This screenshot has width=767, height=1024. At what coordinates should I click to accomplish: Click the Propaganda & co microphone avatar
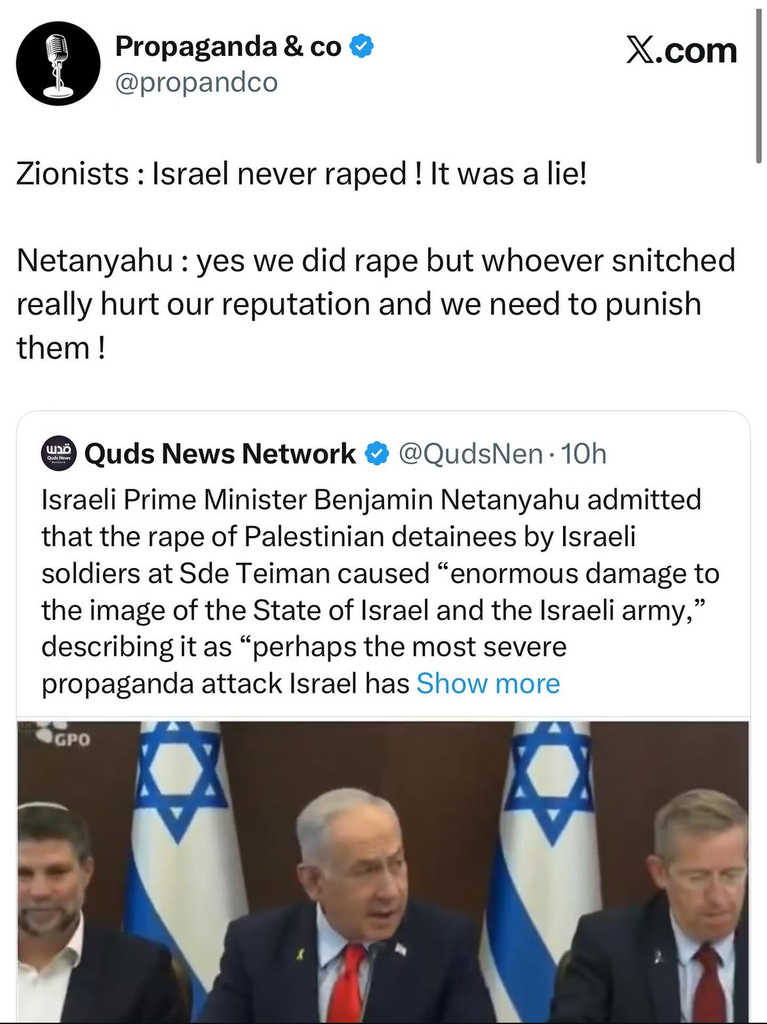(58, 63)
